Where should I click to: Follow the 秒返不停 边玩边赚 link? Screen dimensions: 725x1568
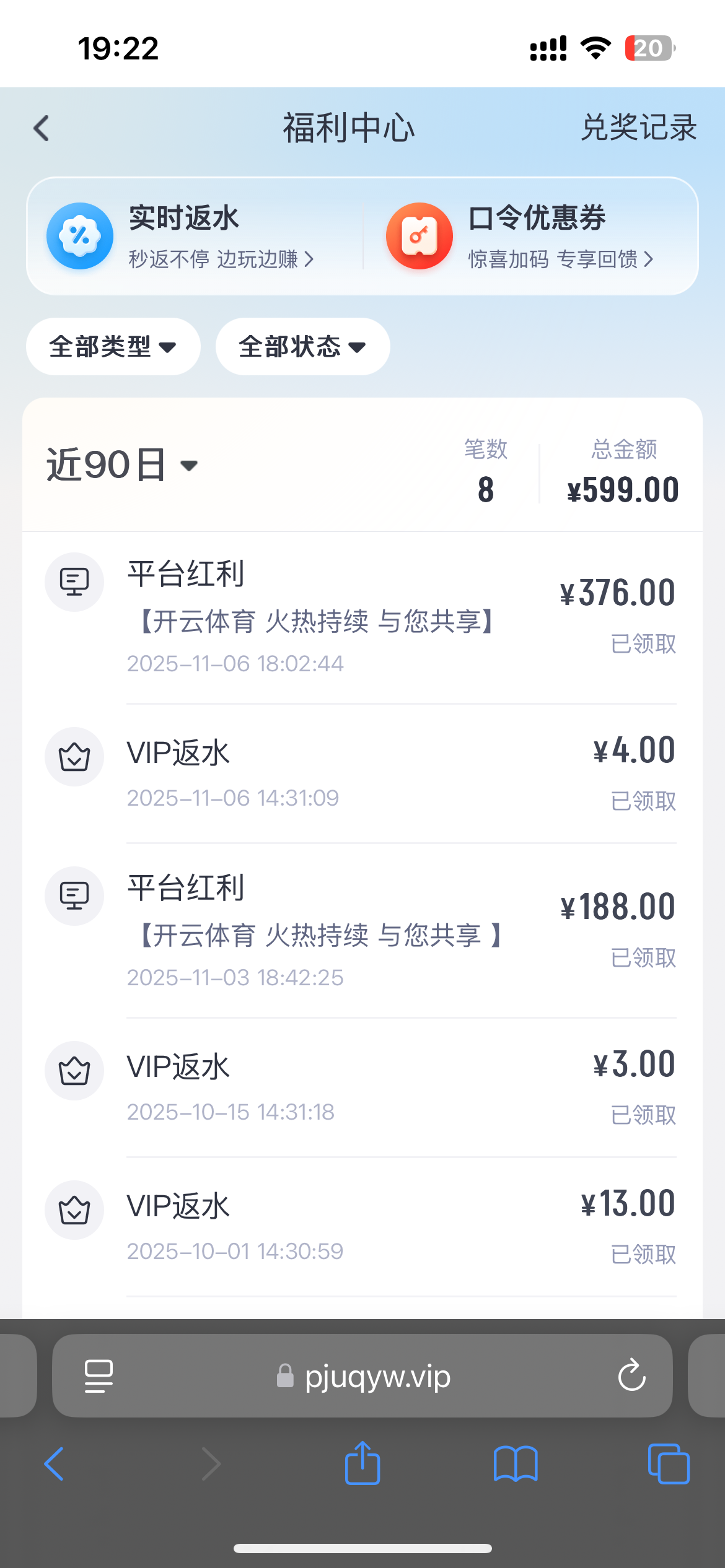click(221, 259)
